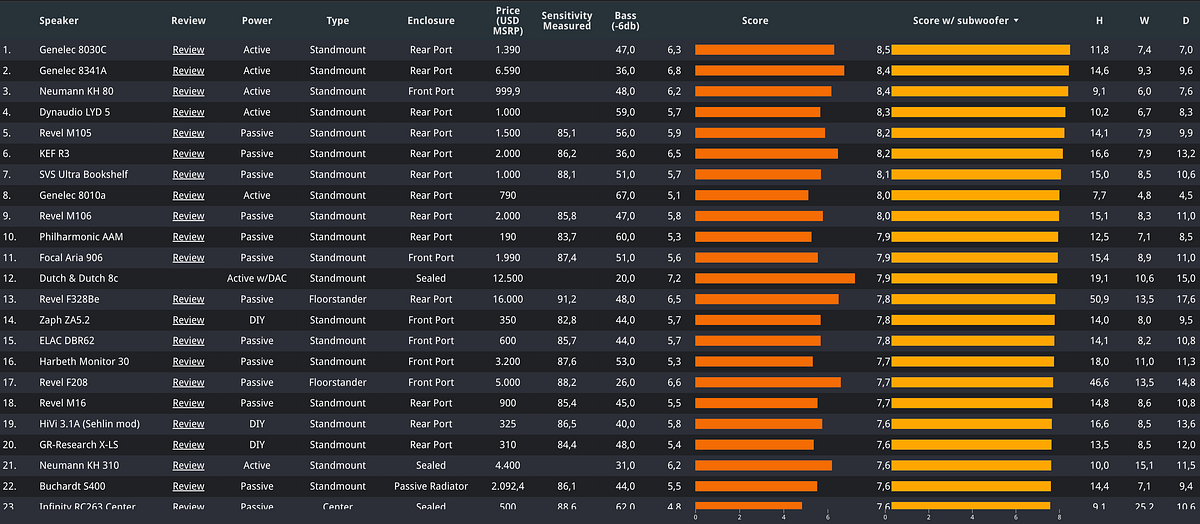Click the Enclosure column header
Viewport: 1200px width, 524px height.
(x=431, y=20)
